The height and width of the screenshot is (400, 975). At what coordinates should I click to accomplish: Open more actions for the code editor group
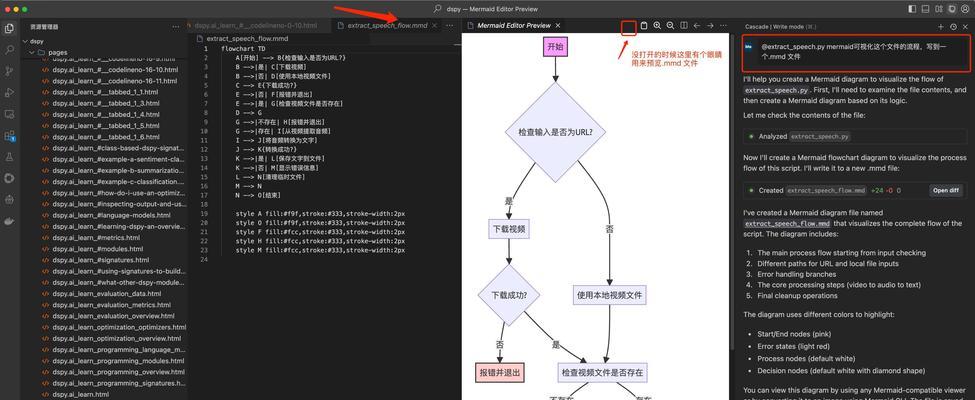pos(450,26)
